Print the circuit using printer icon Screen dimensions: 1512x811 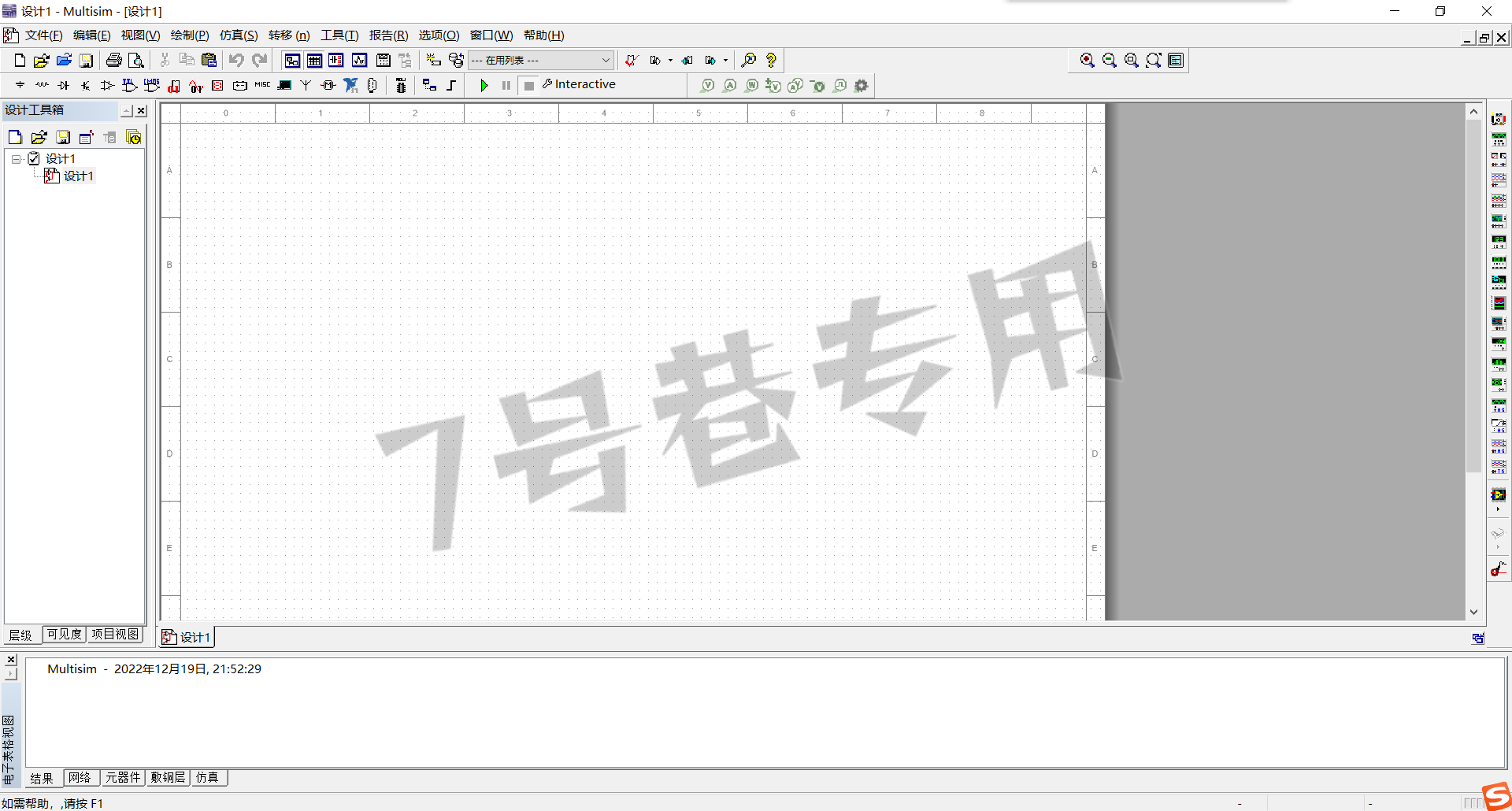114,61
